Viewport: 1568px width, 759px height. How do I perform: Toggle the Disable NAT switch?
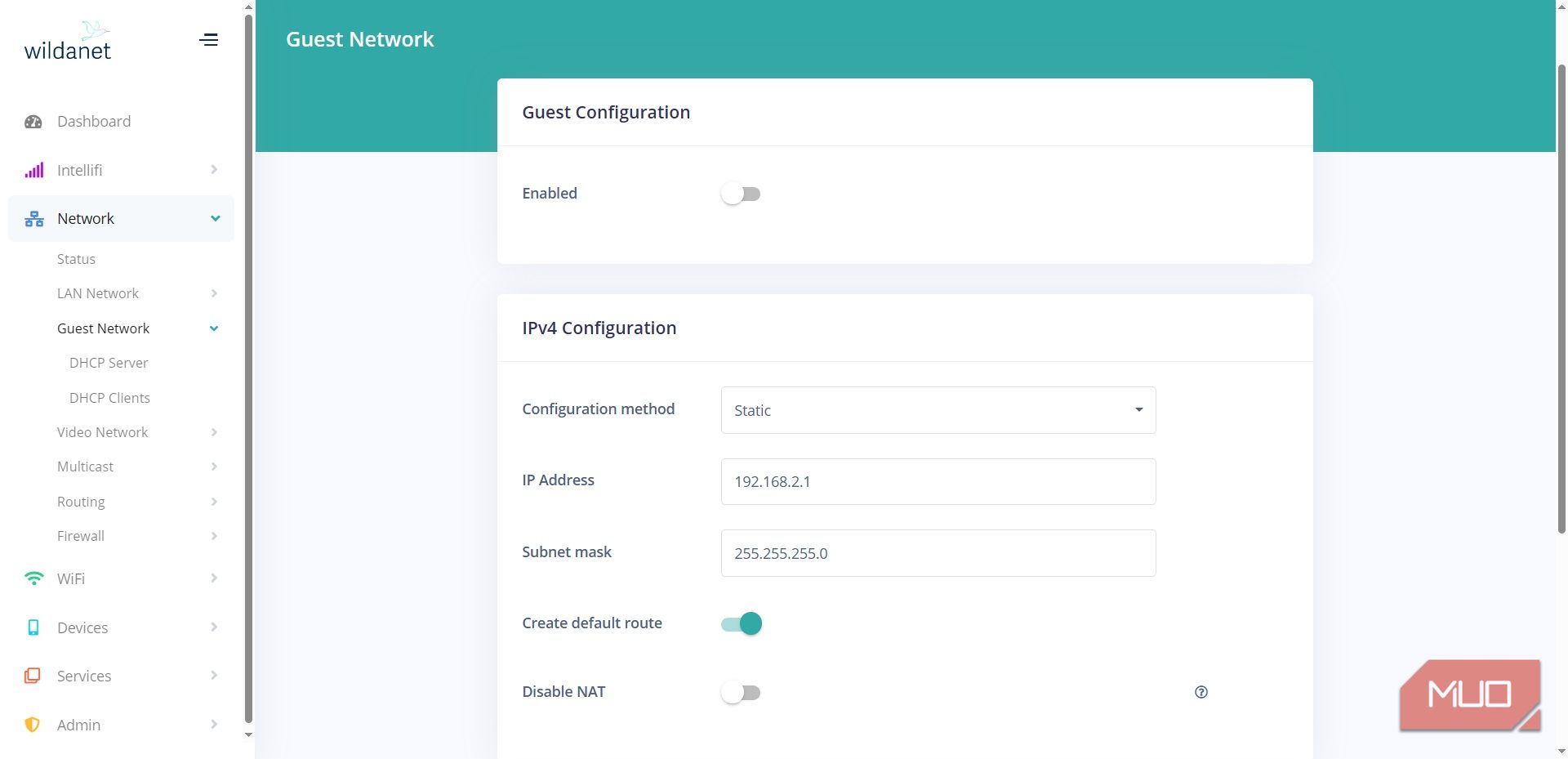(x=741, y=693)
